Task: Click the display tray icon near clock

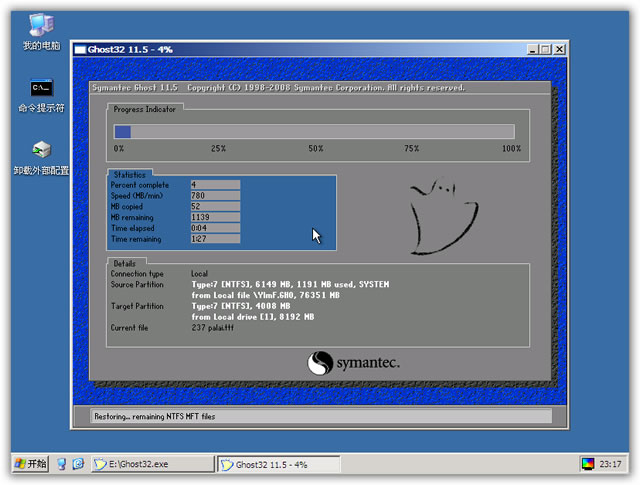Action: [588, 464]
